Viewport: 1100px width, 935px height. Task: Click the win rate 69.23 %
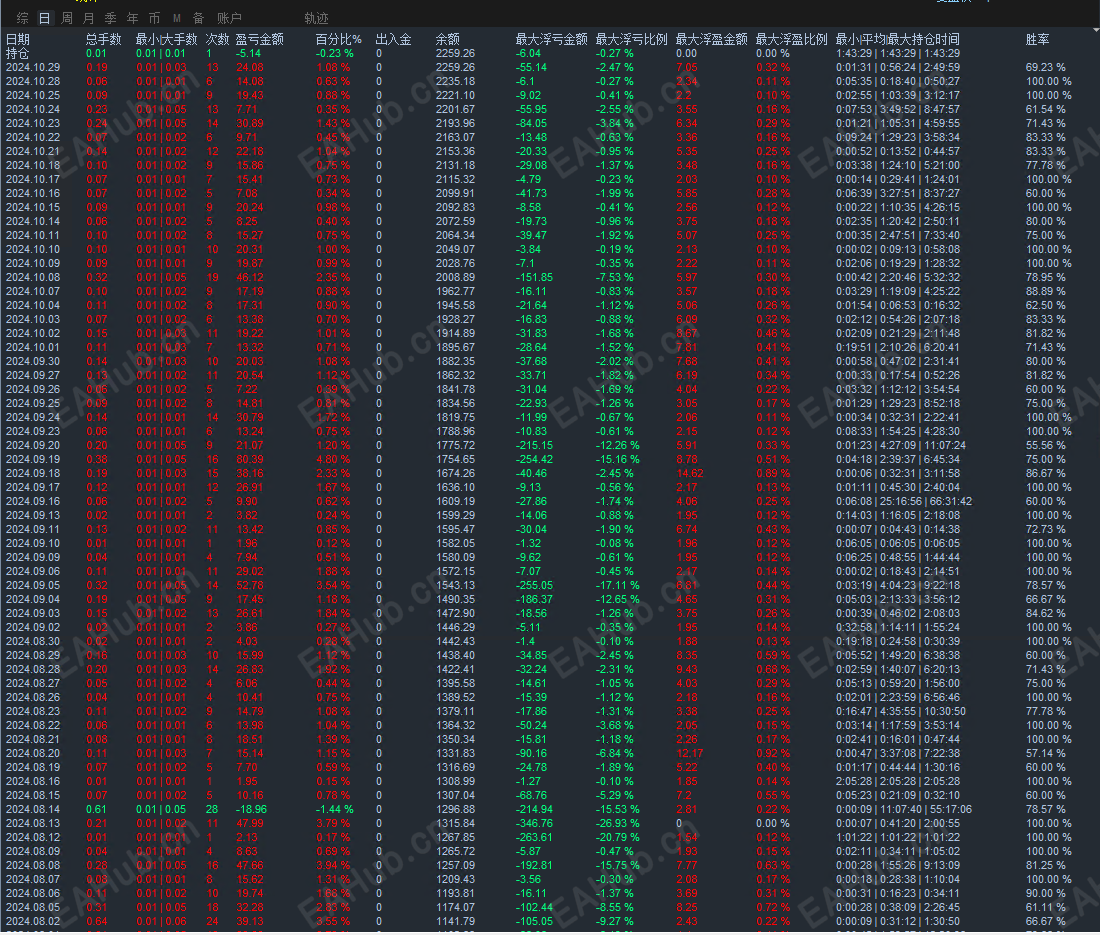1045,67
